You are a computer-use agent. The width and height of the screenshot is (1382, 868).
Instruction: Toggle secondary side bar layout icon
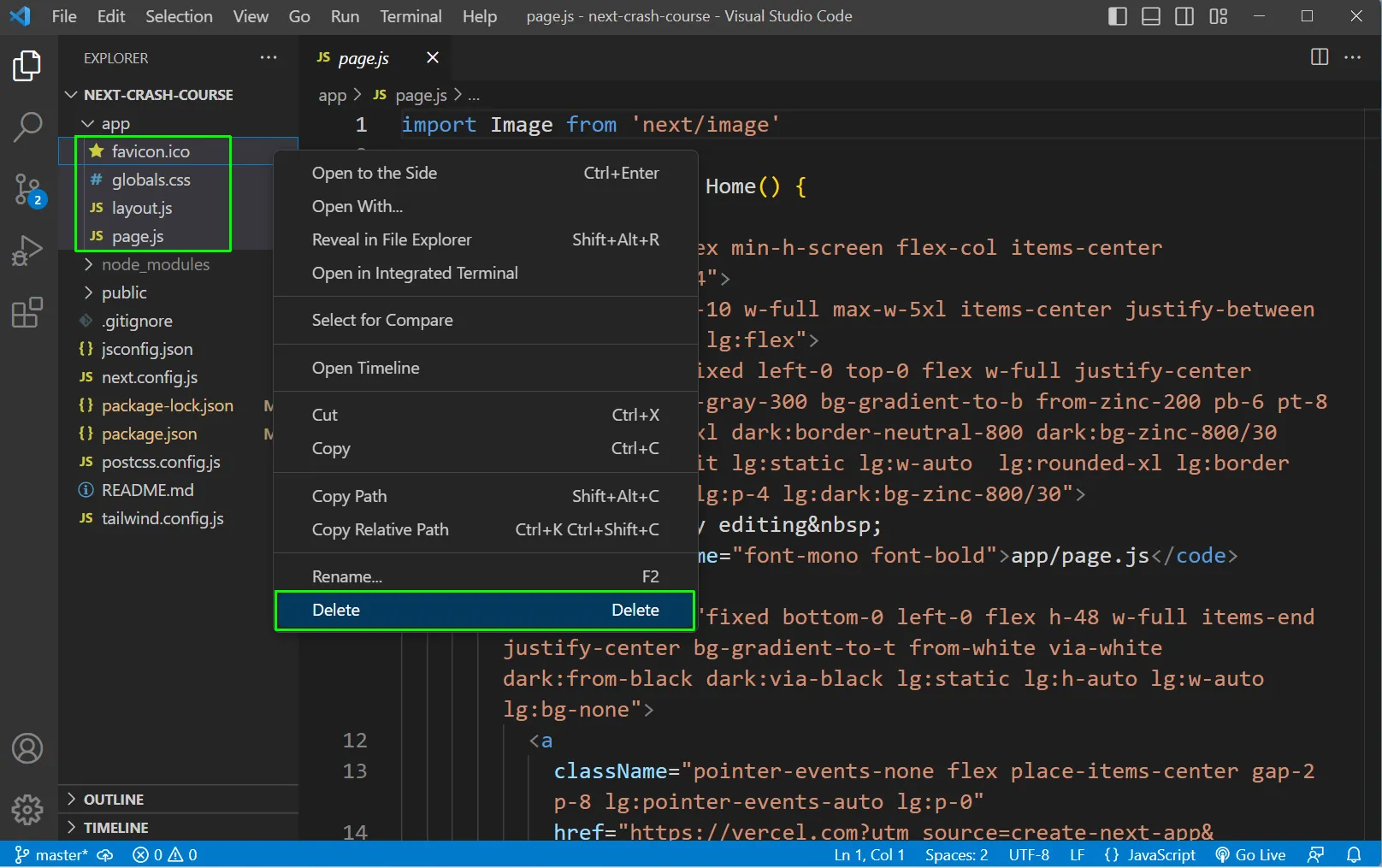1184,16
